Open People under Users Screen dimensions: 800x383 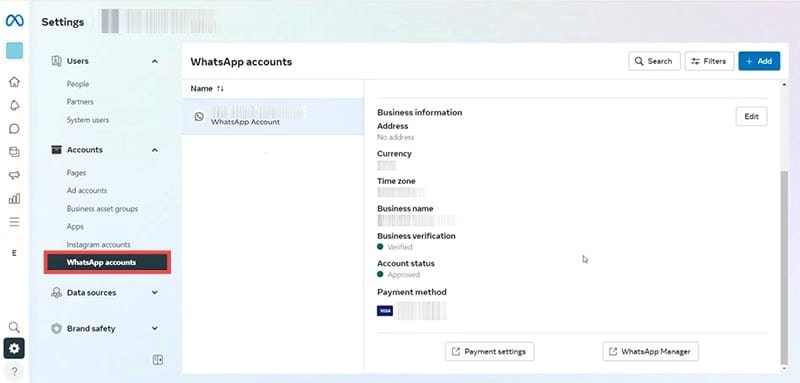pyautogui.click(x=78, y=84)
